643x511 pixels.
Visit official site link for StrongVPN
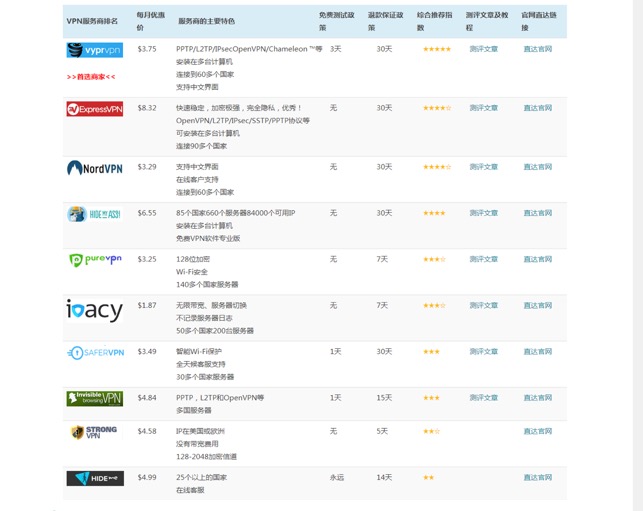click(538, 431)
